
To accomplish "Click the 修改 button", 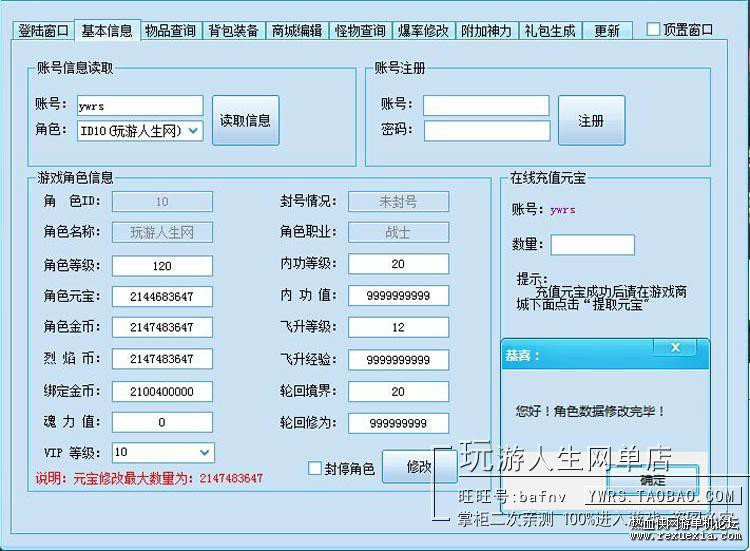I will [x=419, y=467].
